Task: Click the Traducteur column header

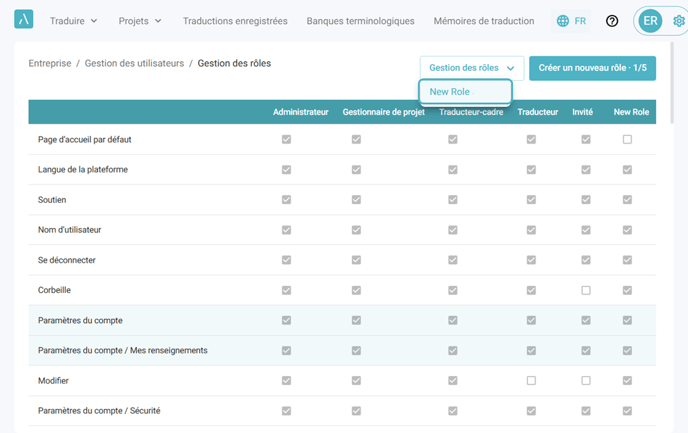Action: point(538,112)
